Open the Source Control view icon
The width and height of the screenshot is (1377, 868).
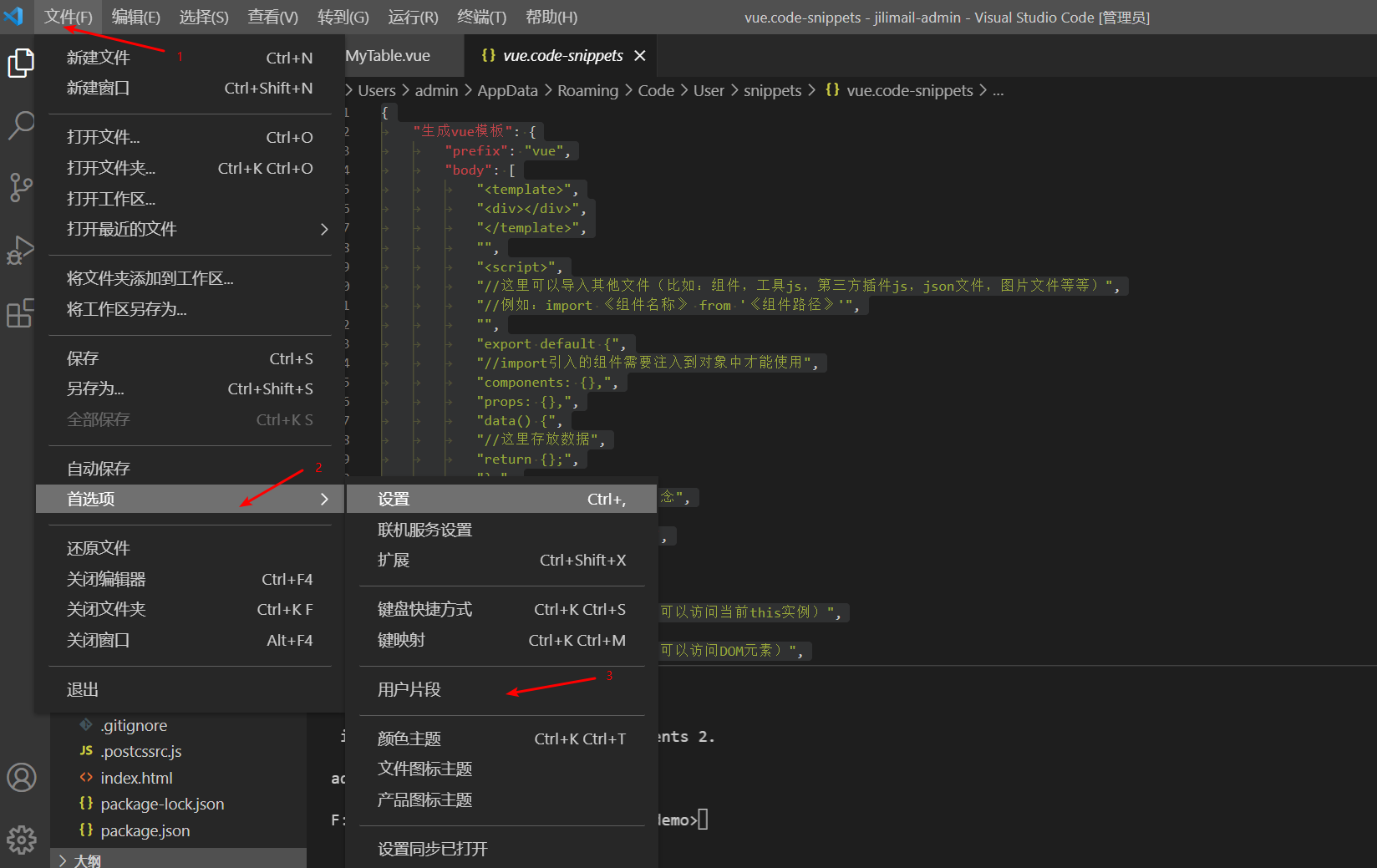pyautogui.click(x=21, y=188)
